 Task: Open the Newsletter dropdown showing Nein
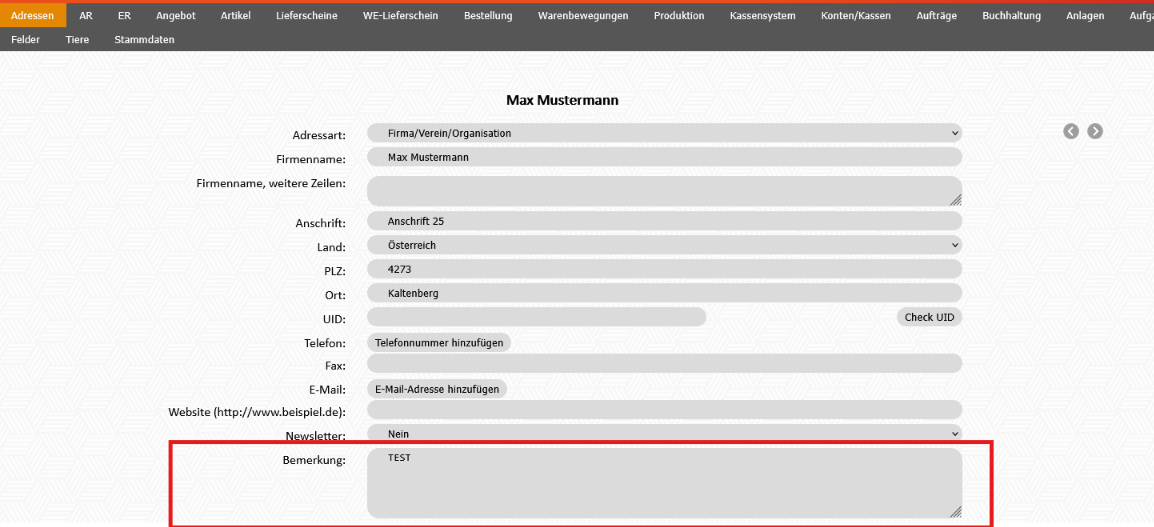coord(665,434)
